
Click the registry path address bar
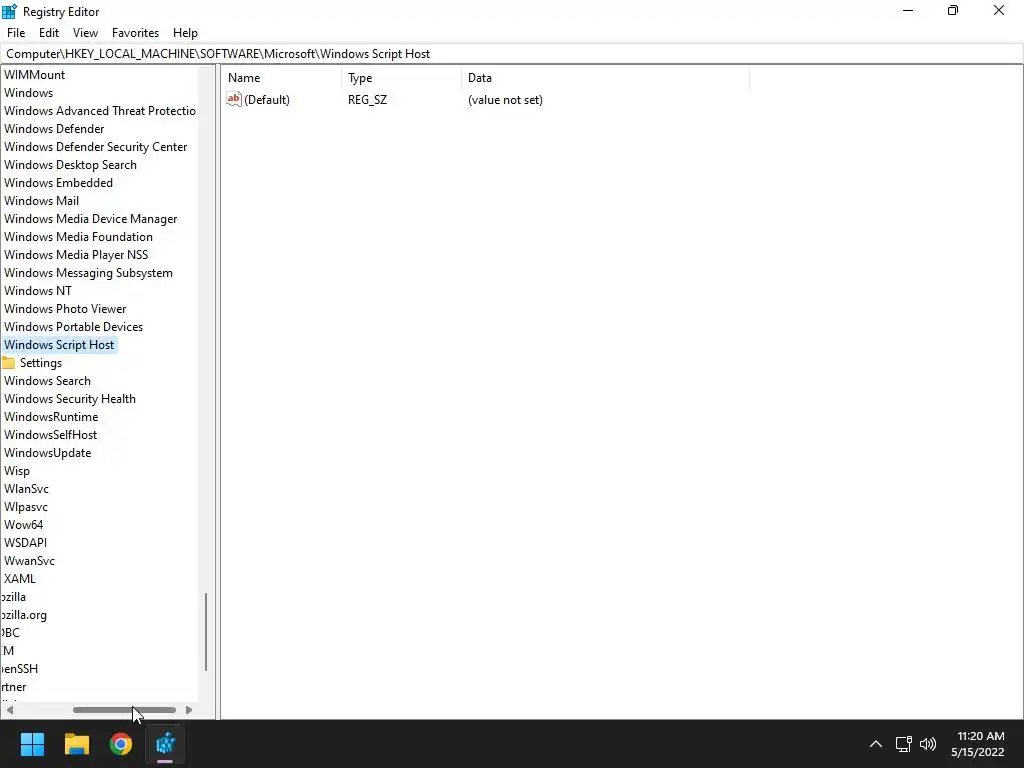pos(512,54)
